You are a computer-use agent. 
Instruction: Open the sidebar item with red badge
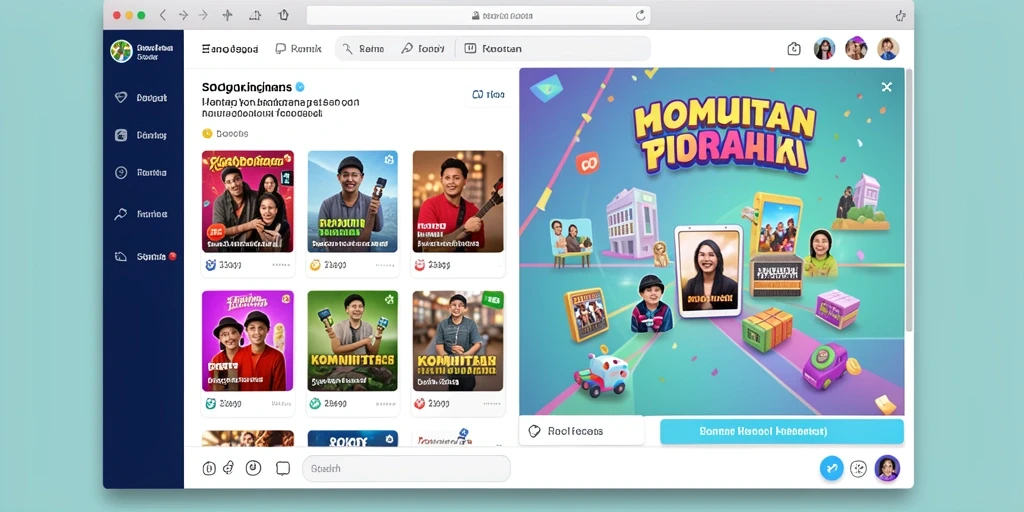144,257
